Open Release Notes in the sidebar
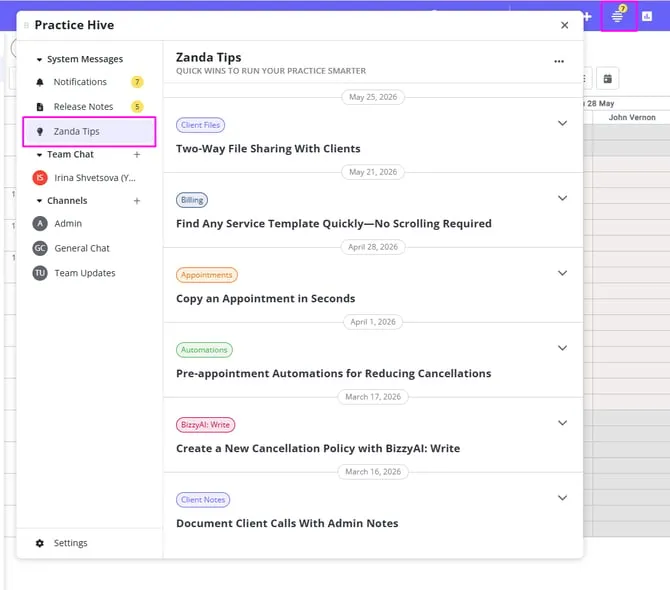Image resolution: width=670 pixels, height=590 pixels. [89, 107]
